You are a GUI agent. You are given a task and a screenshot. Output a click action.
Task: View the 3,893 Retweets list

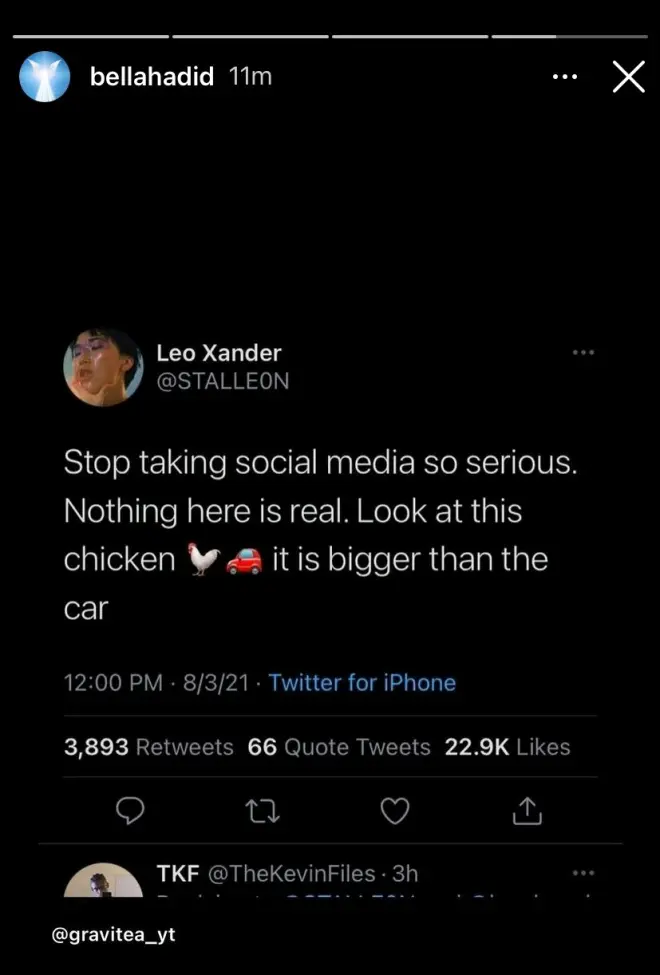pos(149,747)
